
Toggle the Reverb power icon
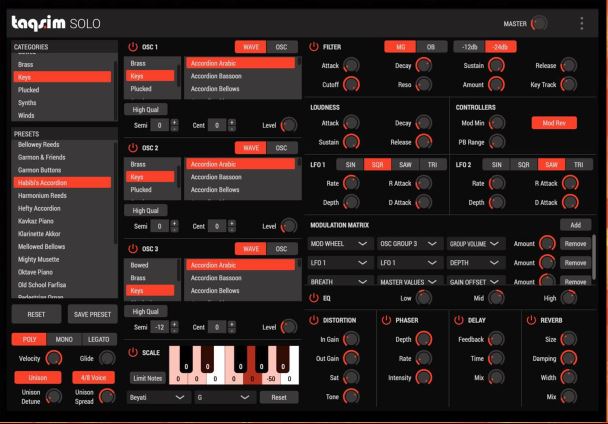pyautogui.click(x=531, y=320)
